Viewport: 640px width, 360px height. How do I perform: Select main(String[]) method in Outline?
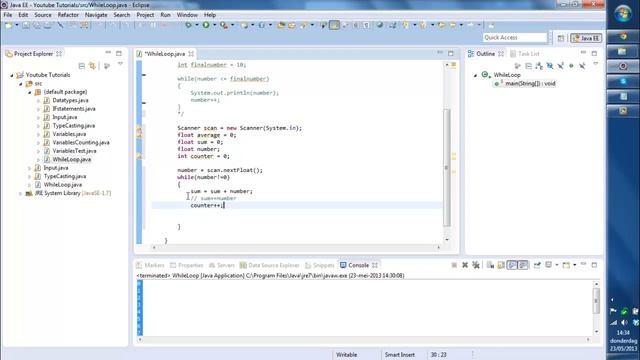[x=530, y=83]
